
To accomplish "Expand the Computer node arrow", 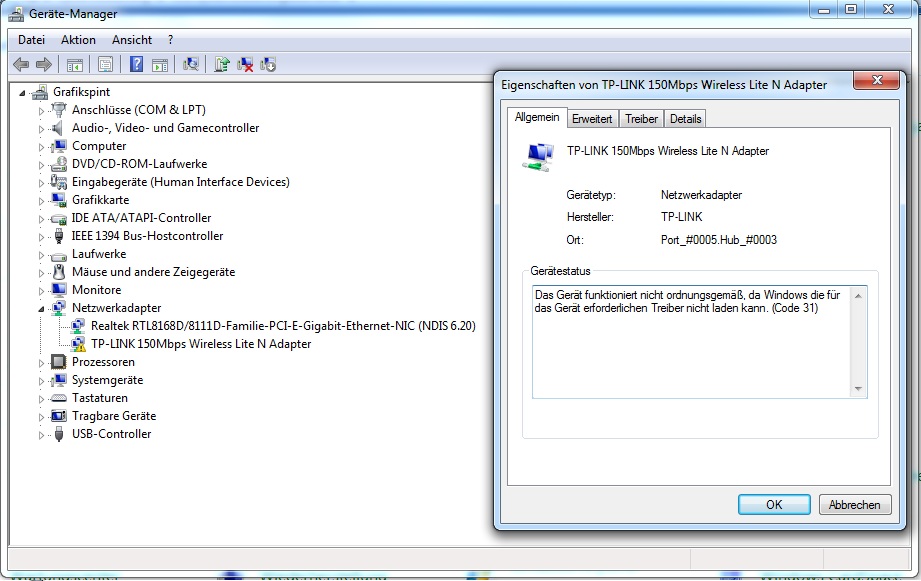I will [41, 147].
